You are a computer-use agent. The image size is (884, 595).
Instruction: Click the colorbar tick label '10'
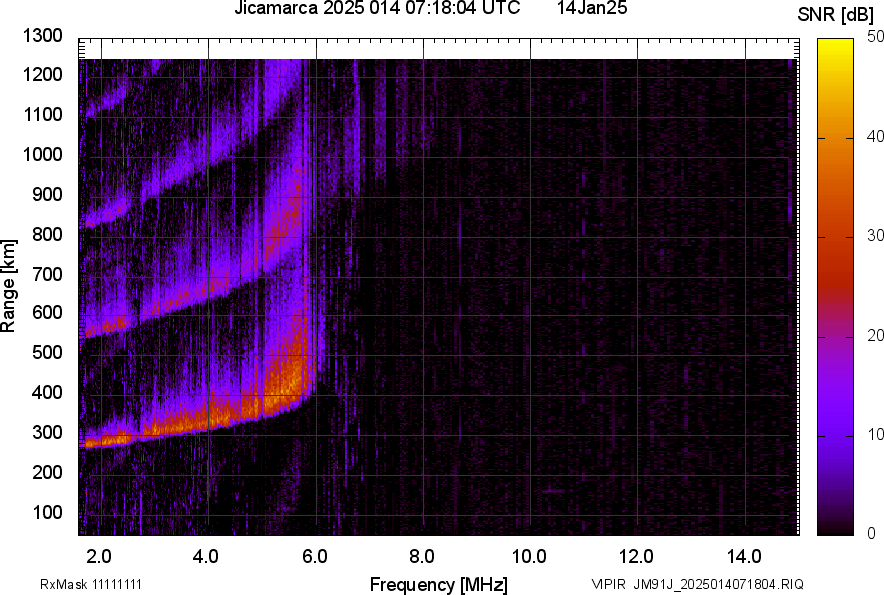[x=875, y=434]
